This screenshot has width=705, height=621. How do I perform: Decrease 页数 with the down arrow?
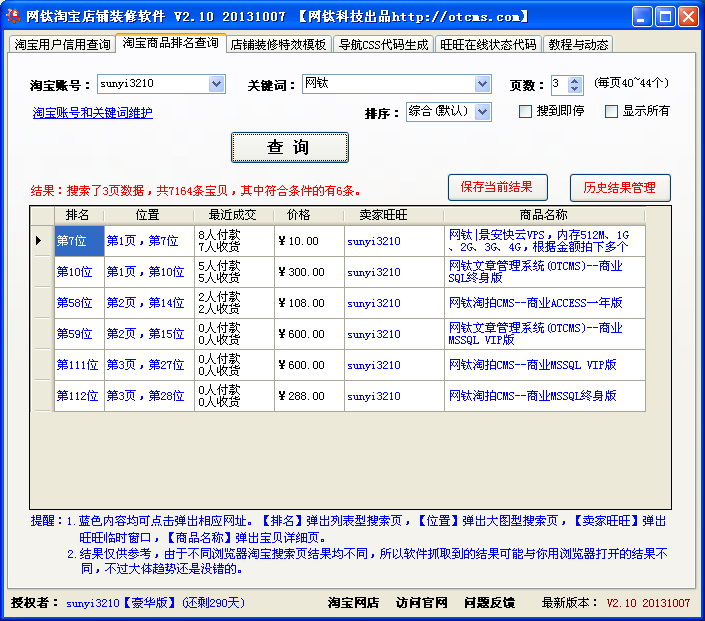click(x=575, y=89)
